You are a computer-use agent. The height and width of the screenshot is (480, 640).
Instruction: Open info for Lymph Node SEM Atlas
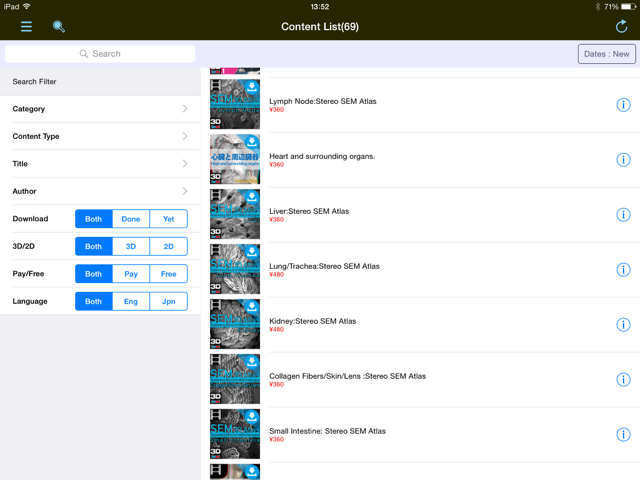pos(623,105)
